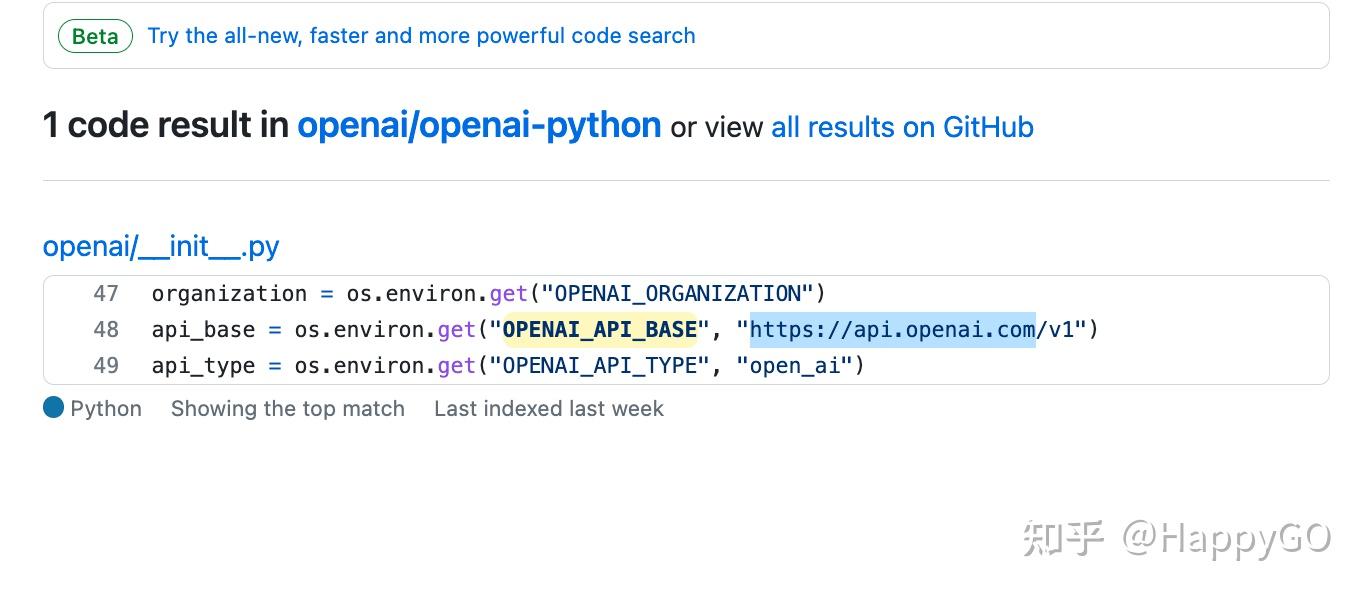Click the Beta badge label
The width and height of the screenshot is (1366, 598).
(95, 36)
